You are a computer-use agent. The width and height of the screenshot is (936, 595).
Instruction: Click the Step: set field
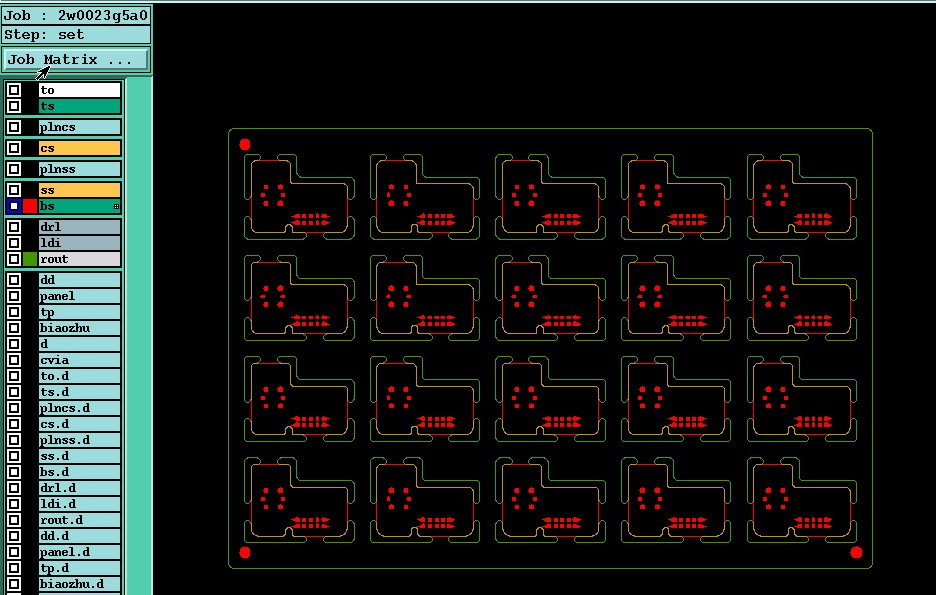76,35
